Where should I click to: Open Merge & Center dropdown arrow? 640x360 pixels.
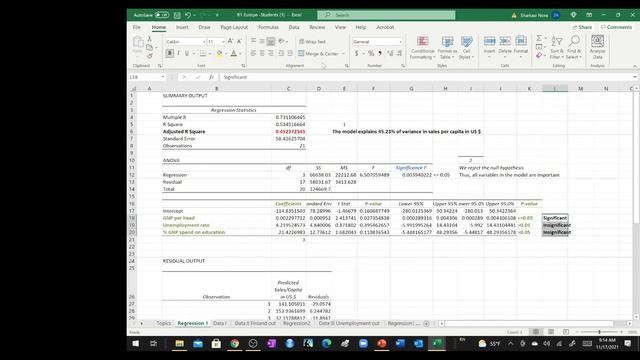click(x=343, y=54)
